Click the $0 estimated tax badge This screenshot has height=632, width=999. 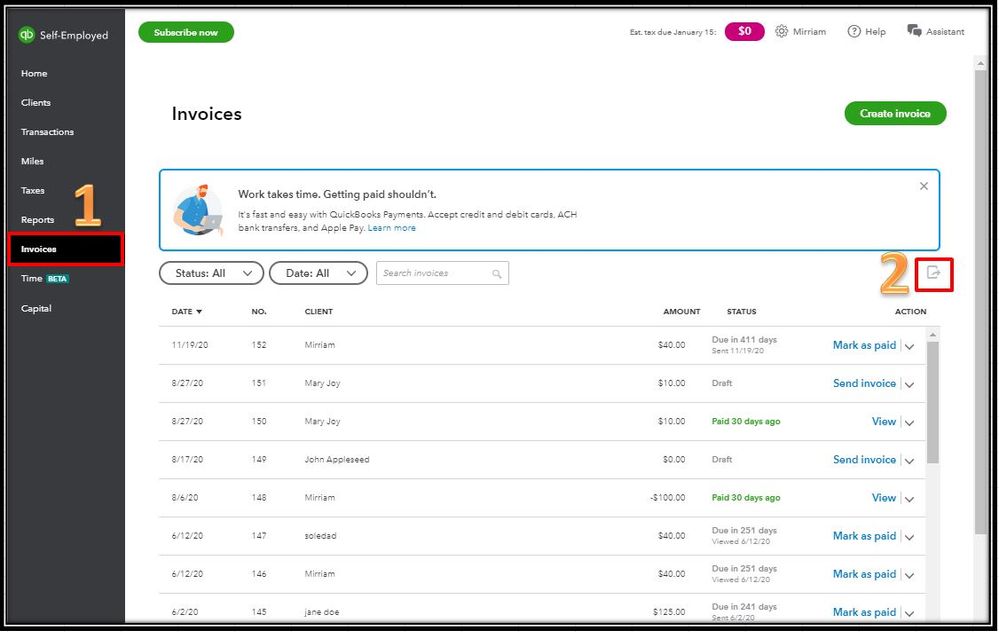744,31
